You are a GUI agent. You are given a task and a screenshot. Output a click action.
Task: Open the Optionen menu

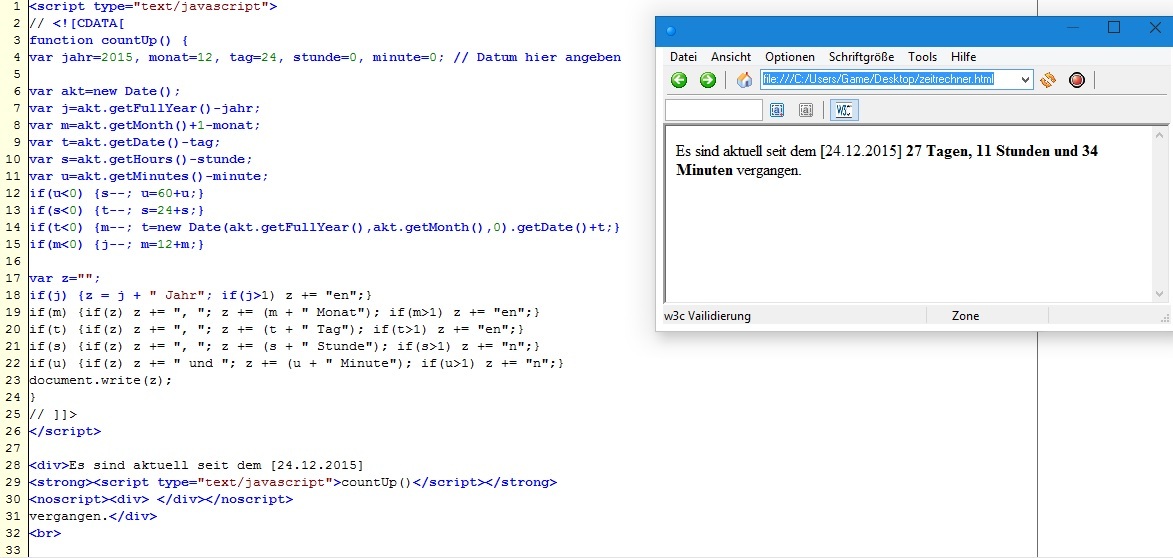tap(790, 57)
